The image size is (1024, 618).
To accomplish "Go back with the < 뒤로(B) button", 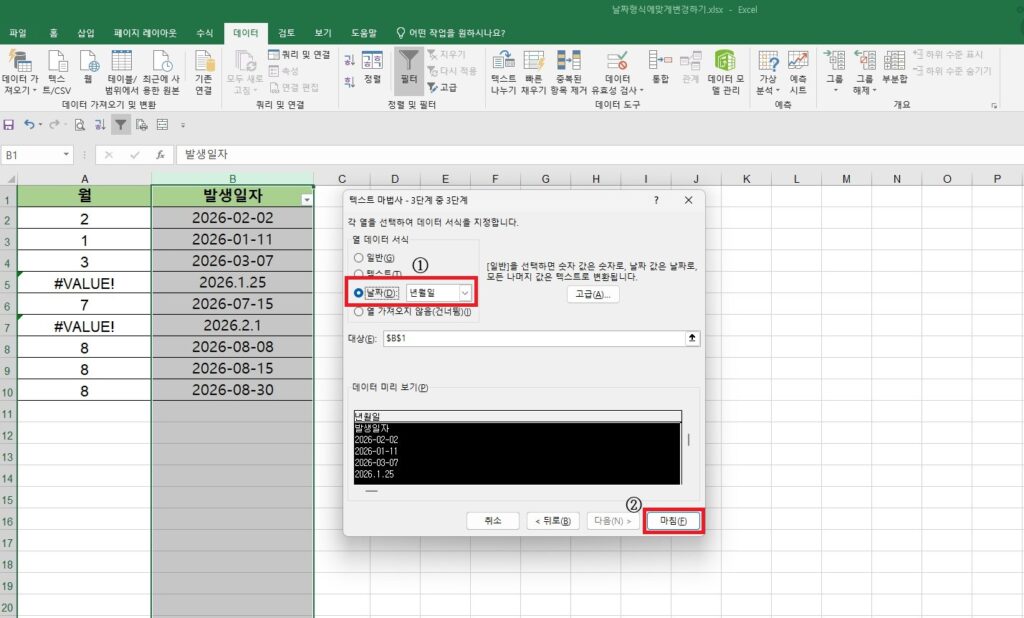I will tap(552, 521).
